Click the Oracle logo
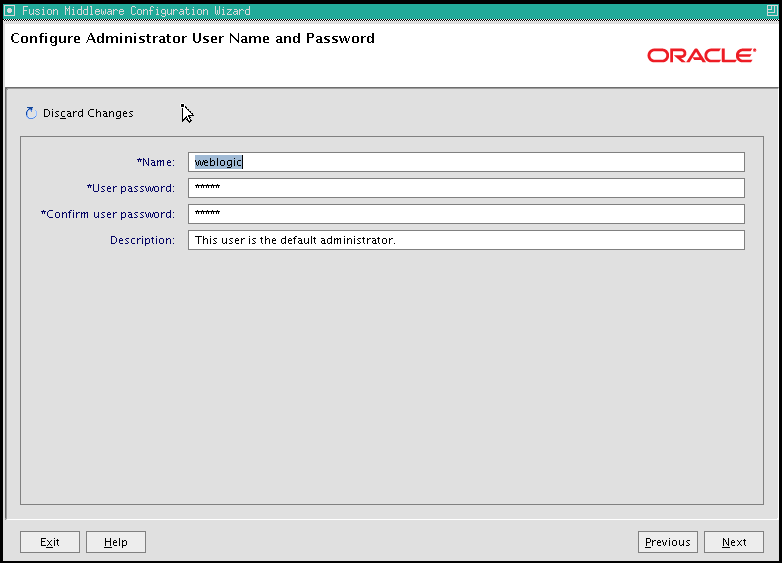782x563 pixels. tap(702, 55)
